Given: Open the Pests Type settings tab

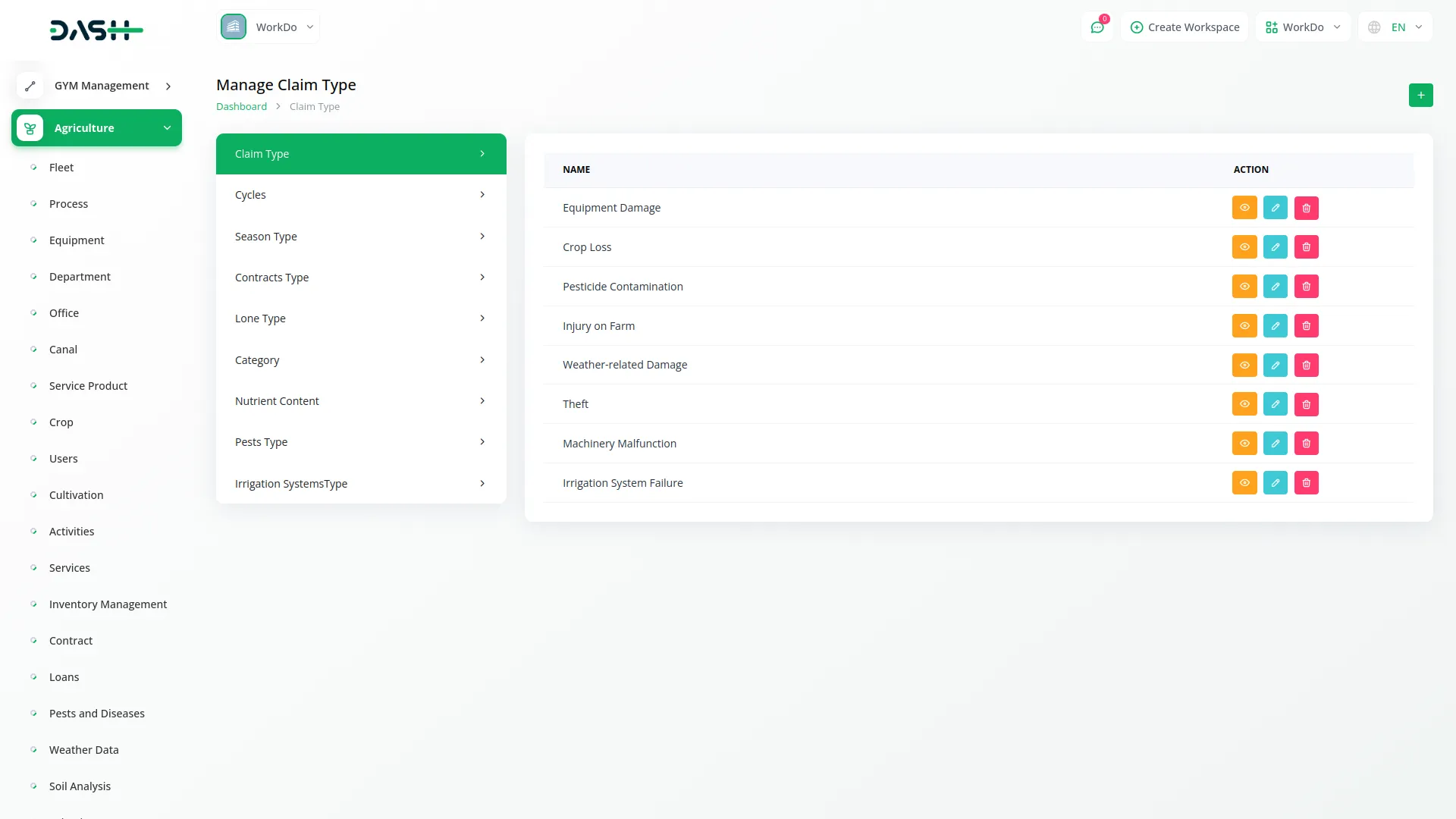Looking at the screenshot, I should point(360,442).
